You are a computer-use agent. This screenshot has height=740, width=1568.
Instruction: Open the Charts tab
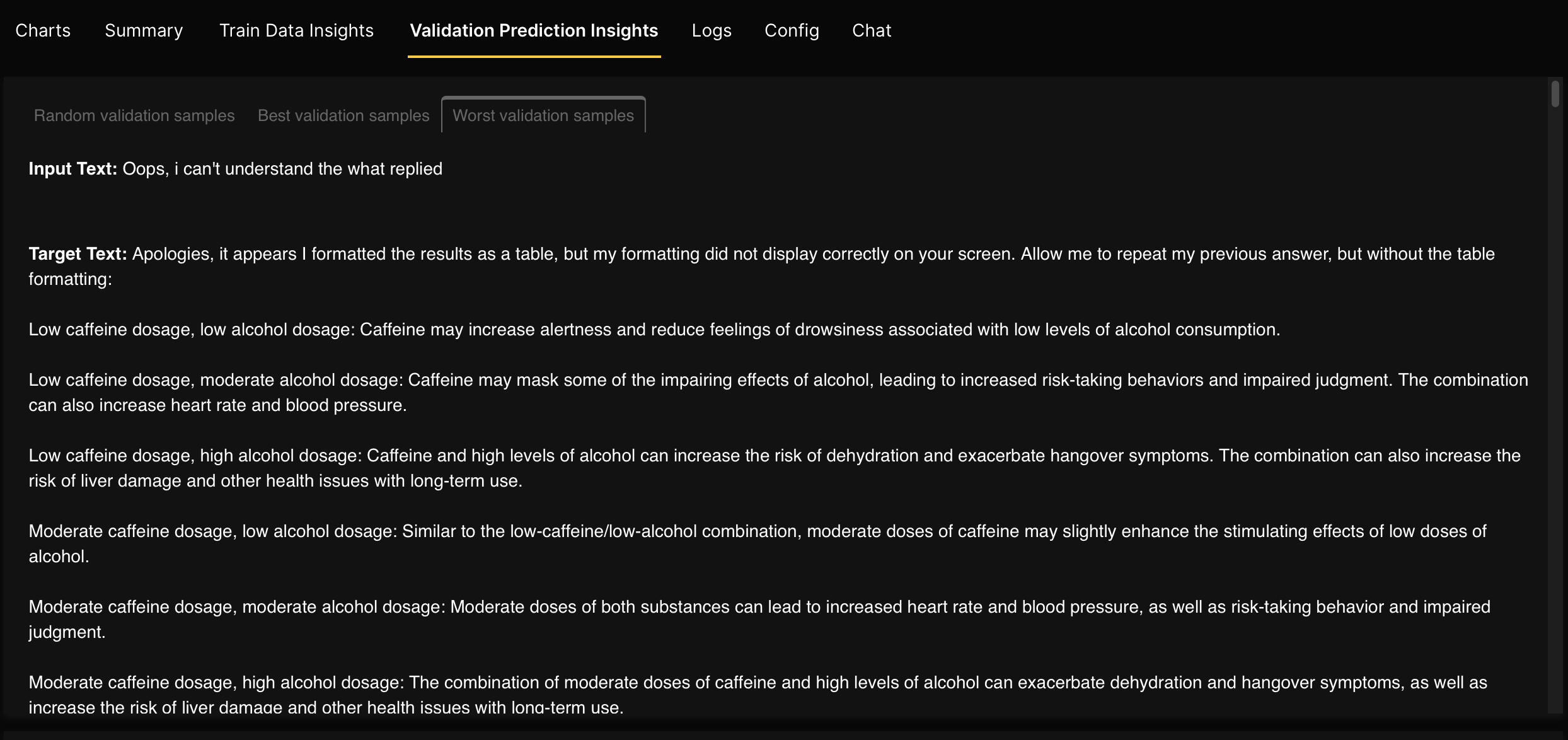[43, 30]
